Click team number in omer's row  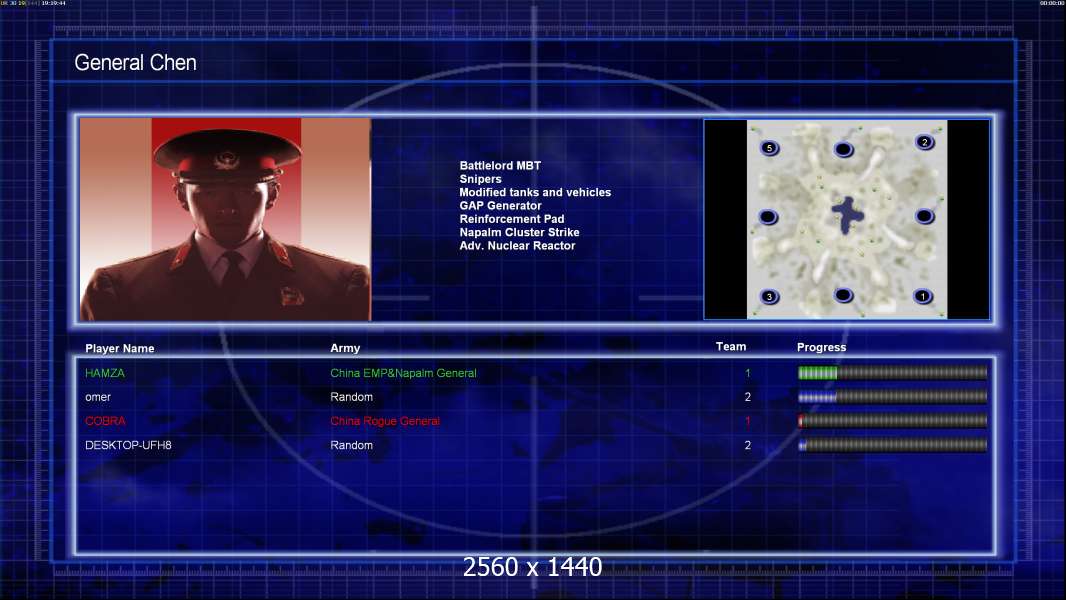(748, 397)
